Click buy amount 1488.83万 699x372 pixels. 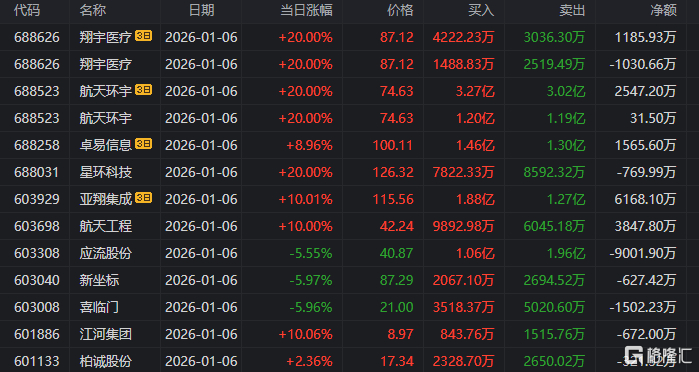click(463, 64)
